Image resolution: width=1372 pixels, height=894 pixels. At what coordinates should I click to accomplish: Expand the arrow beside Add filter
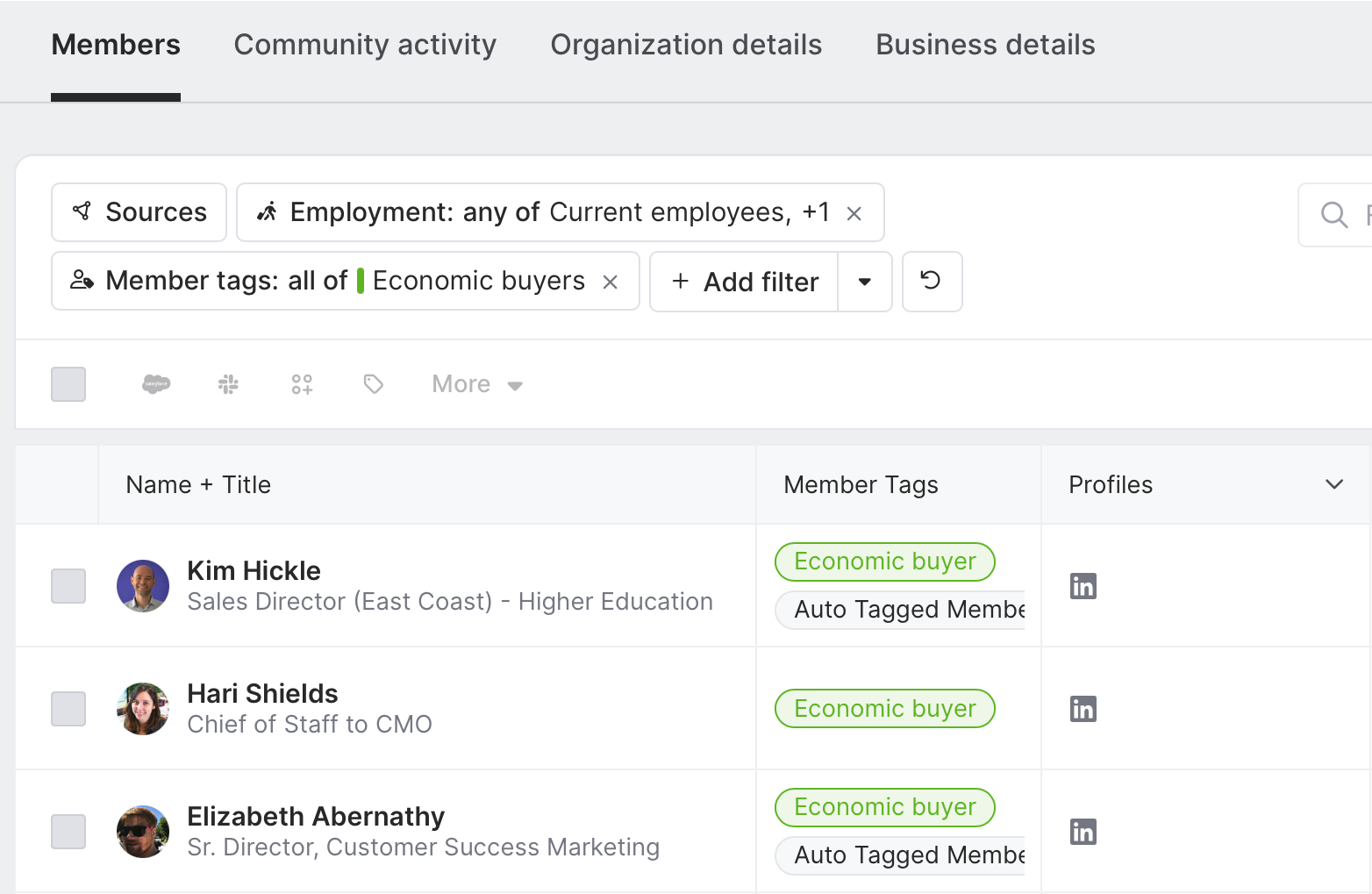tap(865, 282)
